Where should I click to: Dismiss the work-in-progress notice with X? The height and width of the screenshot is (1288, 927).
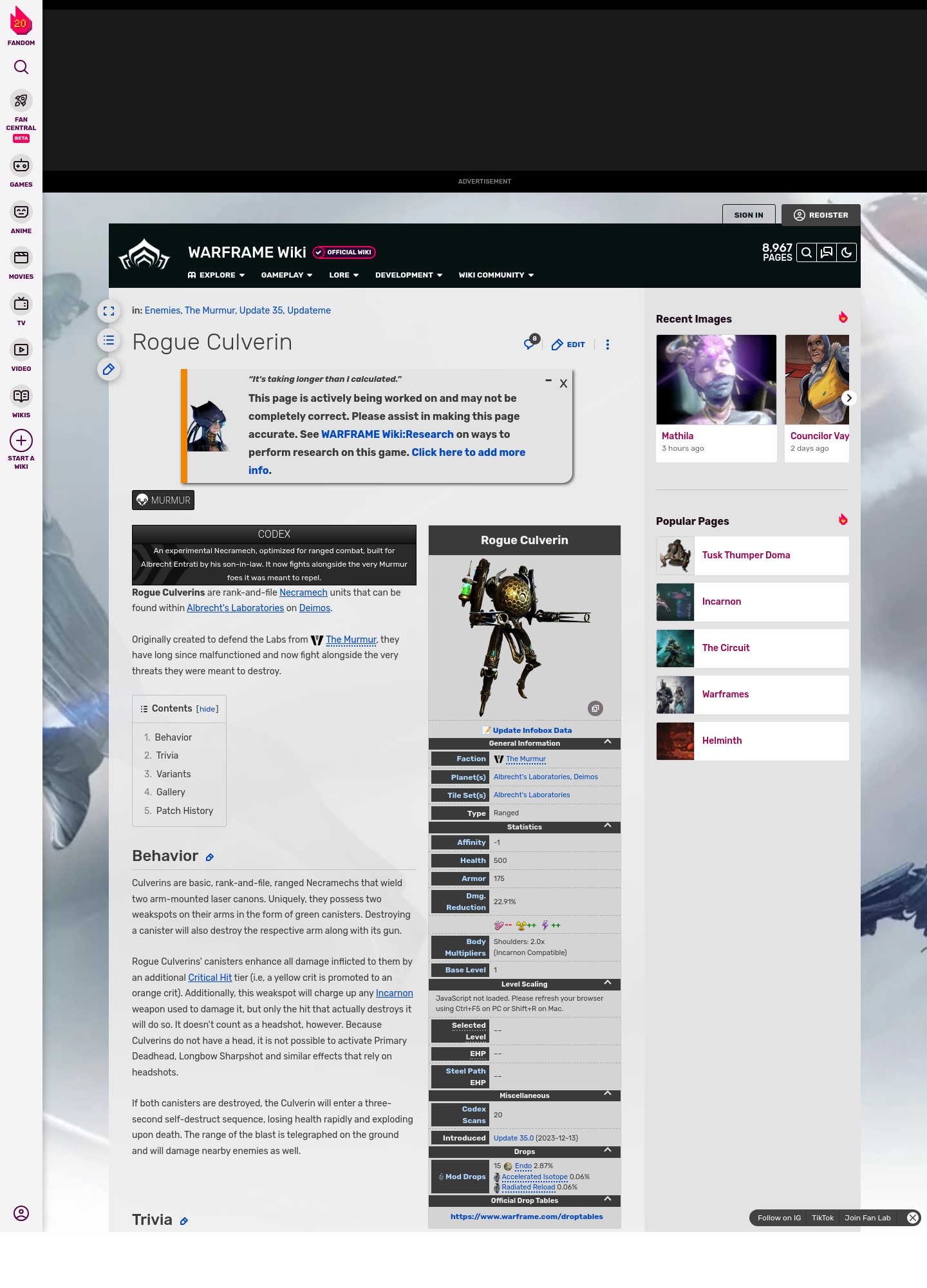[563, 384]
